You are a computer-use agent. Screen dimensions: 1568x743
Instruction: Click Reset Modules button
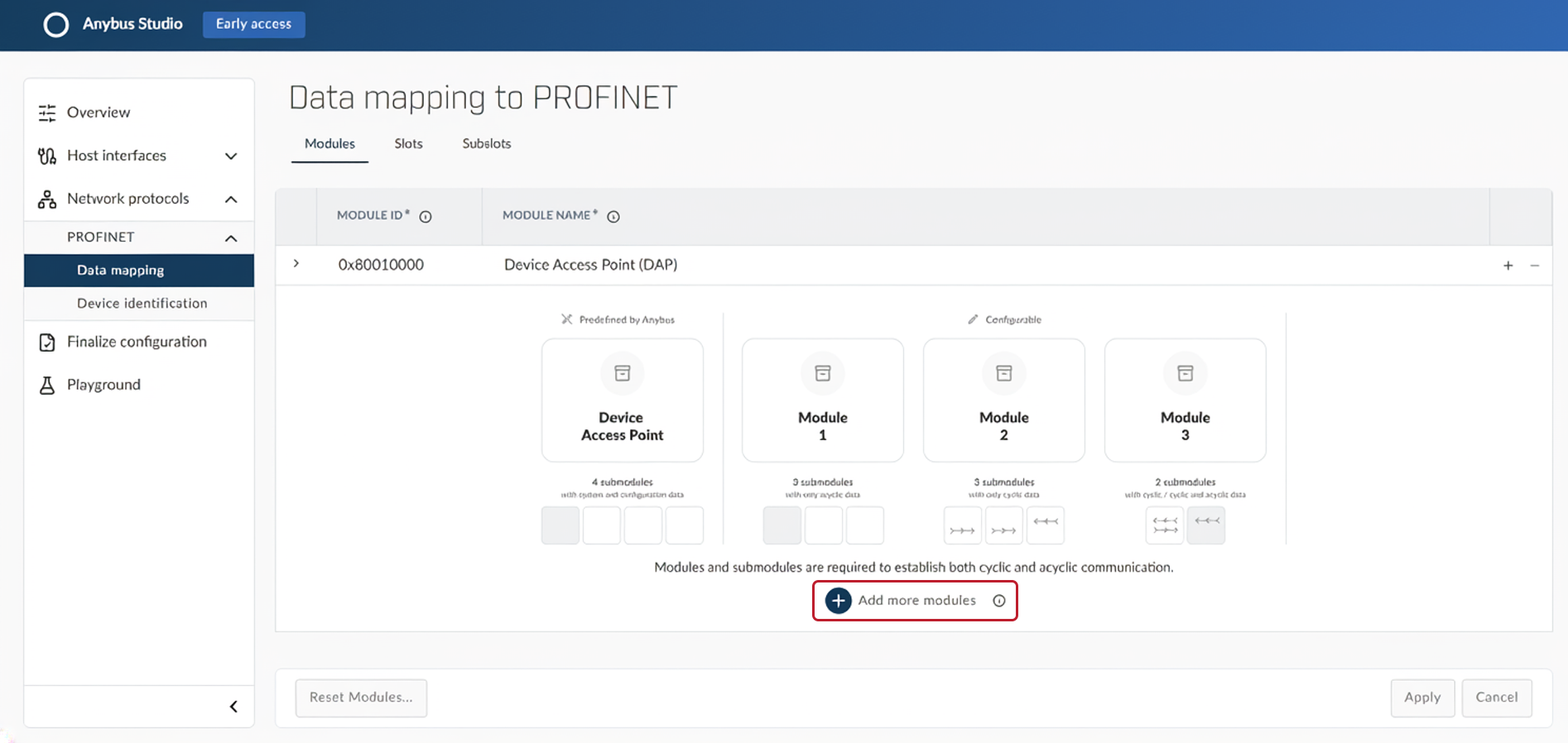361,697
